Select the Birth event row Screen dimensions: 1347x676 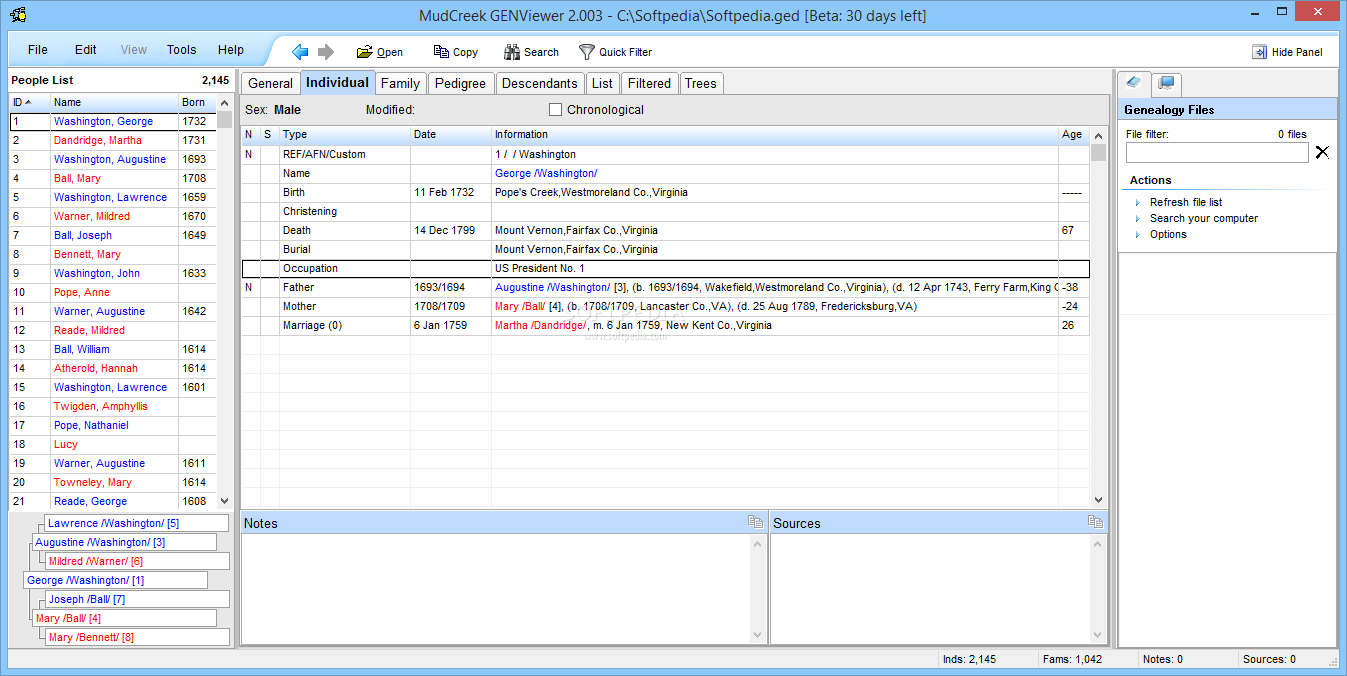tap(665, 192)
